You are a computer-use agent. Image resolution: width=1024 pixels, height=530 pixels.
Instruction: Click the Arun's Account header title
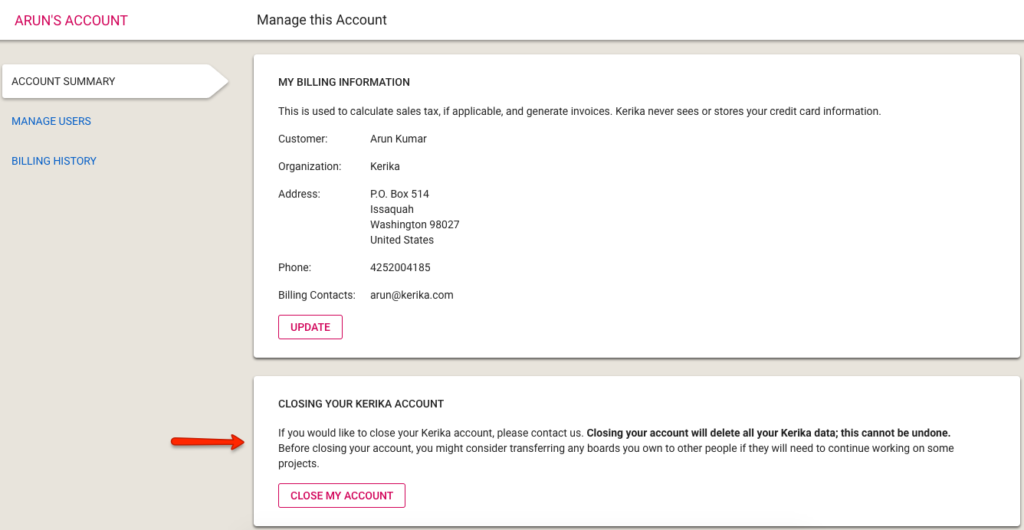(x=71, y=20)
